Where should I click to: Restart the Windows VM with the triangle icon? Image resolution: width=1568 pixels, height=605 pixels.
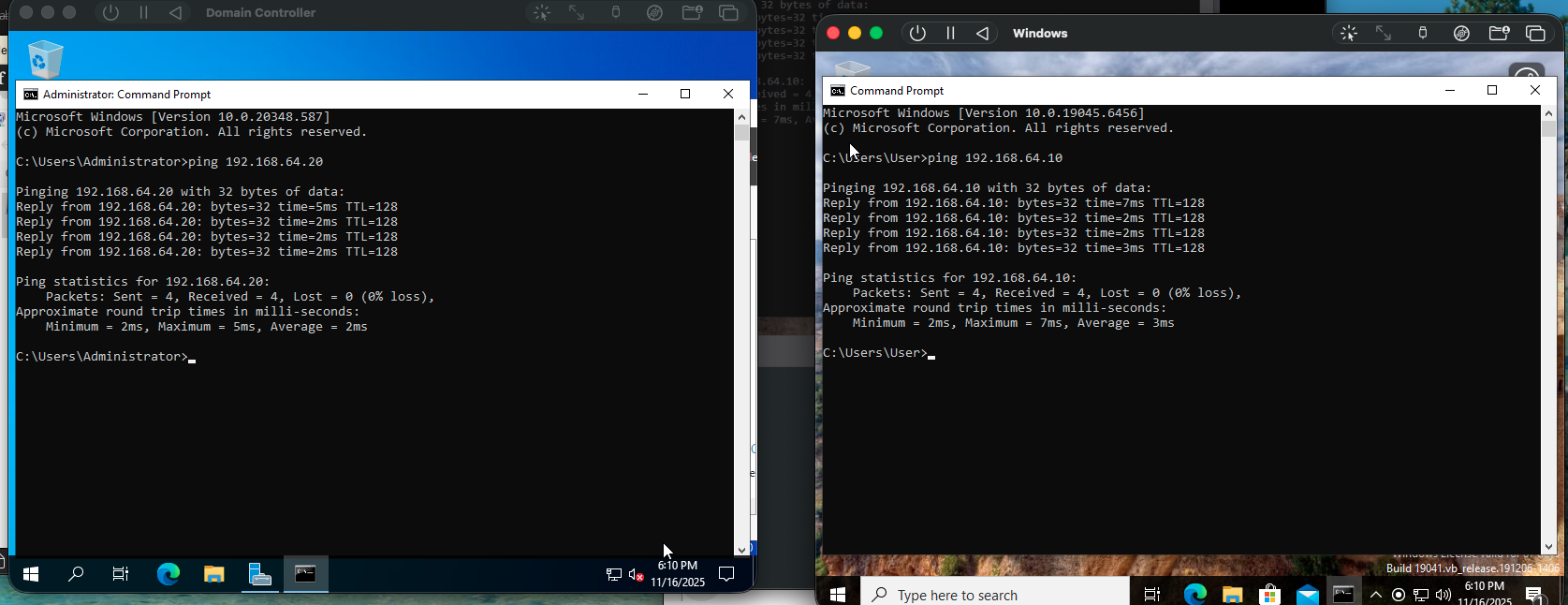[x=982, y=33]
